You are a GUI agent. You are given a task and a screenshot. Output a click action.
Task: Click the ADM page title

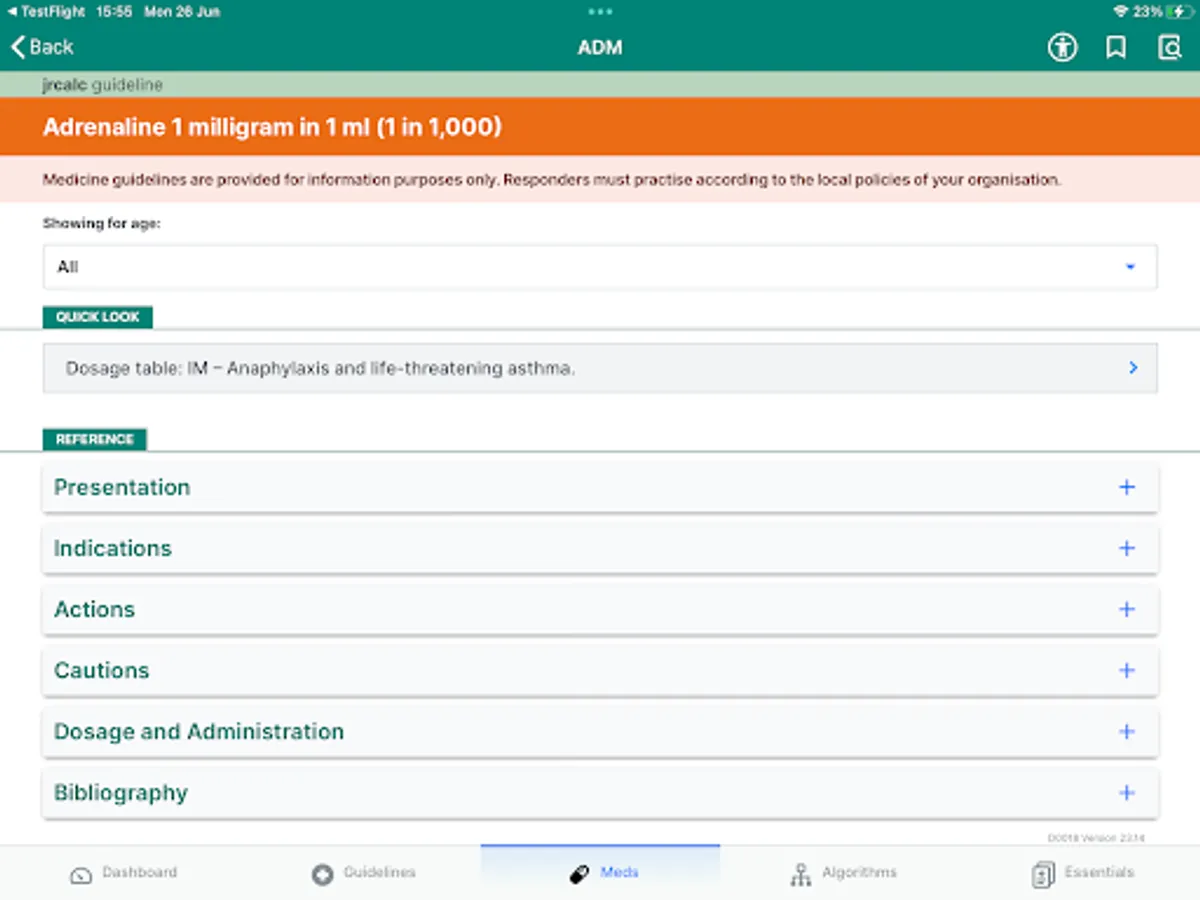(600, 47)
